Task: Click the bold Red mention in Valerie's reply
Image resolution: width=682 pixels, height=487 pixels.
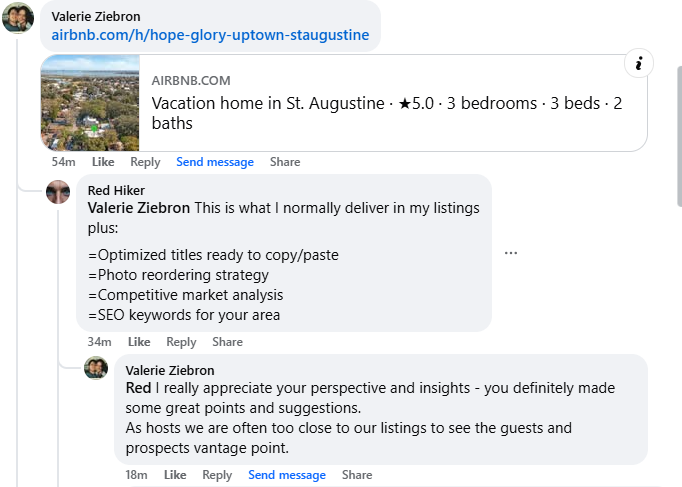Action: [x=138, y=388]
